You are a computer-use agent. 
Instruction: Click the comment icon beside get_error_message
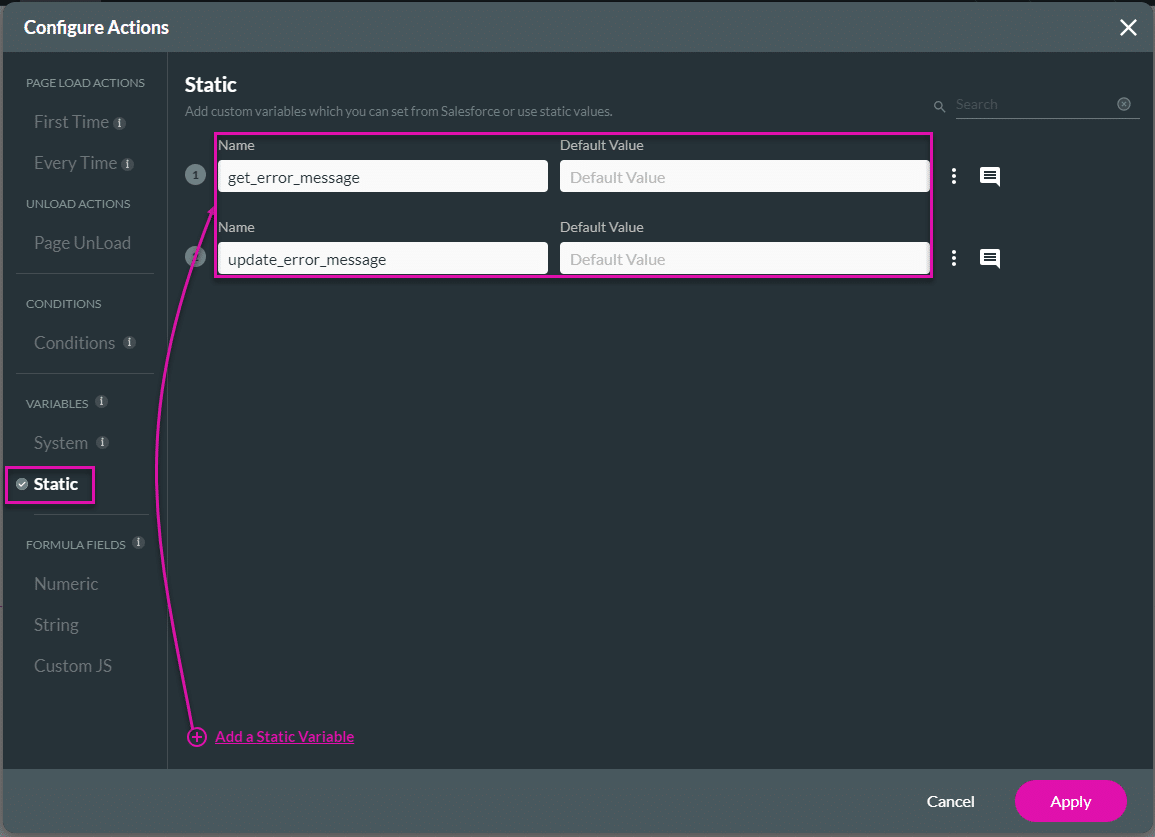tap(990, 175)
